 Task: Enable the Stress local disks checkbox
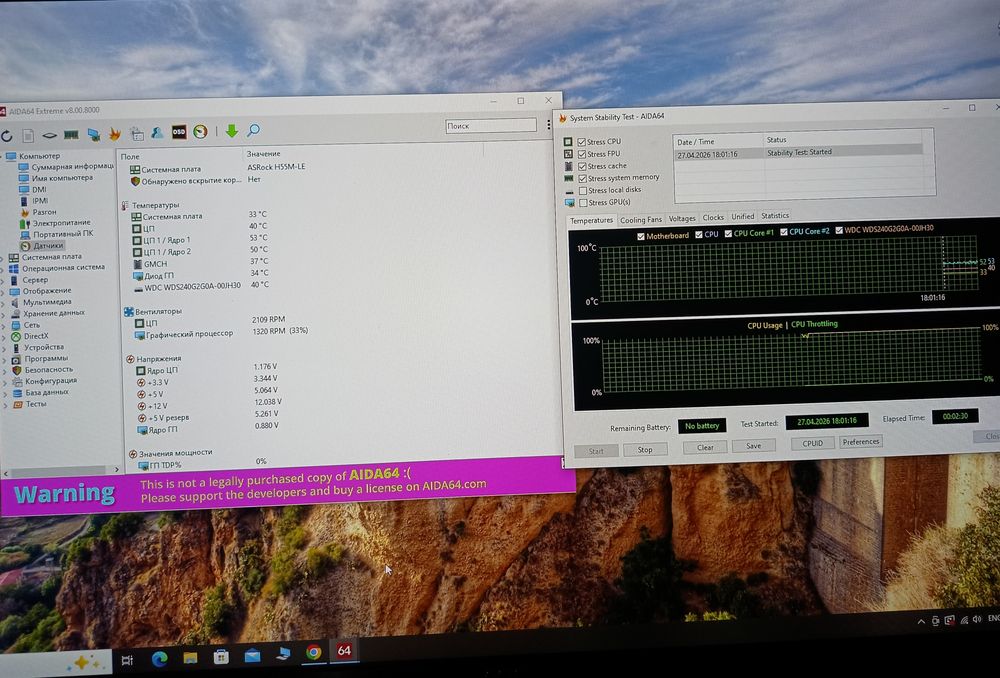coord(582,190)
